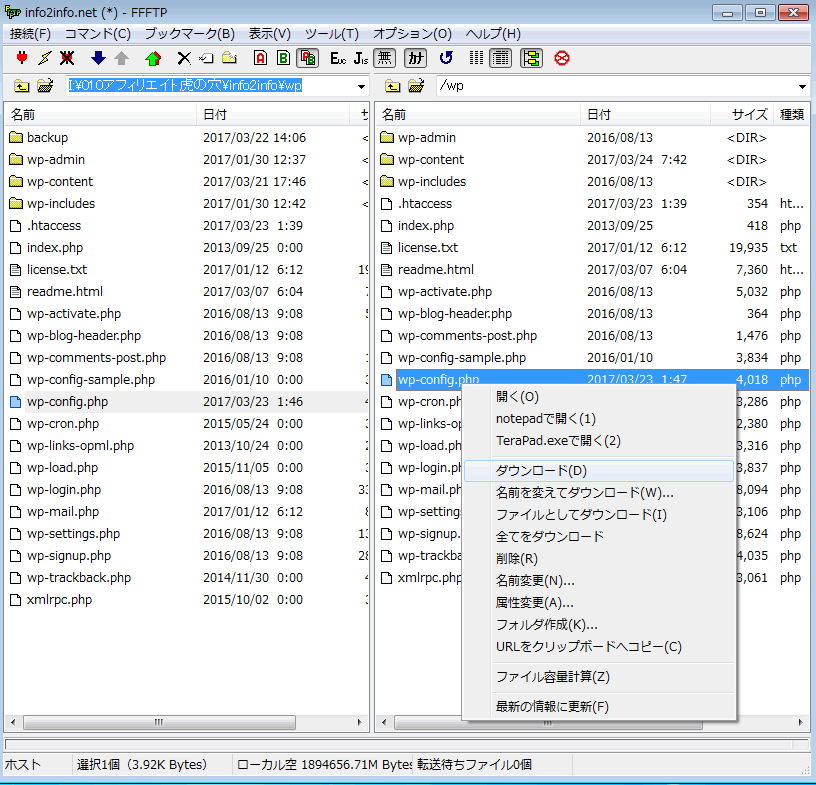
Task: Select local backup folder row
Action: point(186,137)
